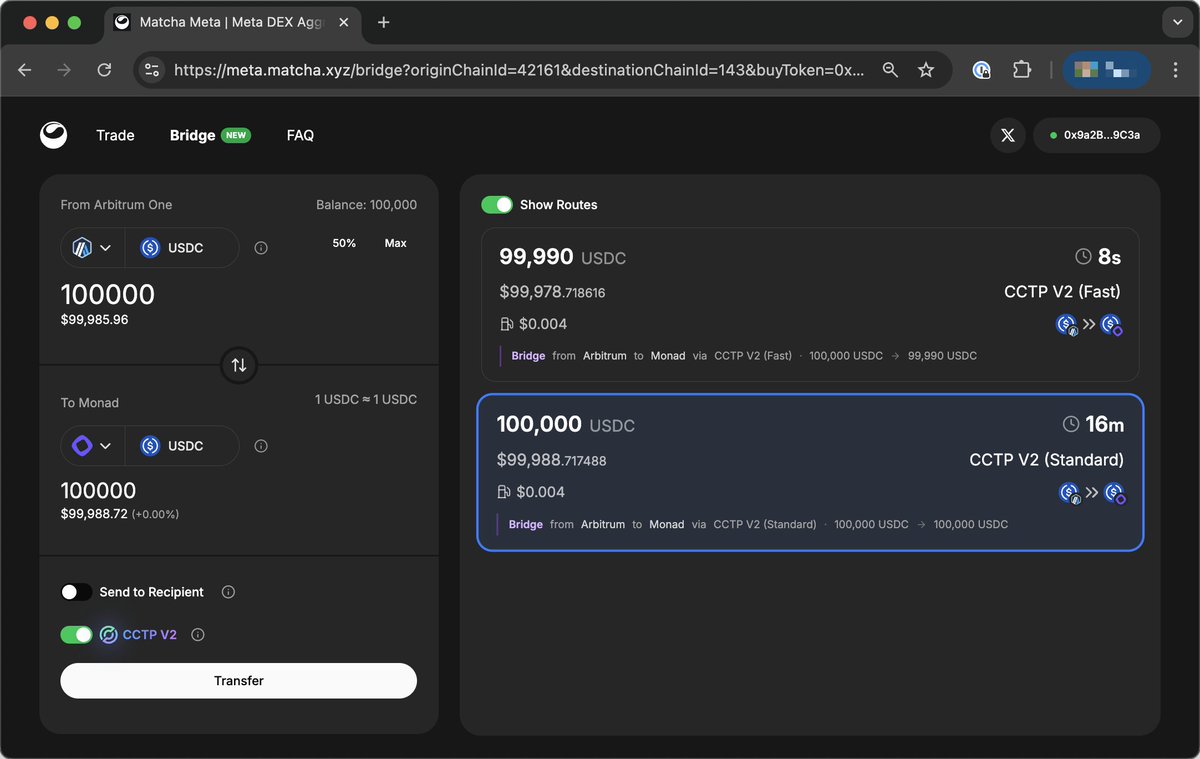Click the Balance: 100,000 text
The width and height of the screenshot is (1200, 759).
366,204
